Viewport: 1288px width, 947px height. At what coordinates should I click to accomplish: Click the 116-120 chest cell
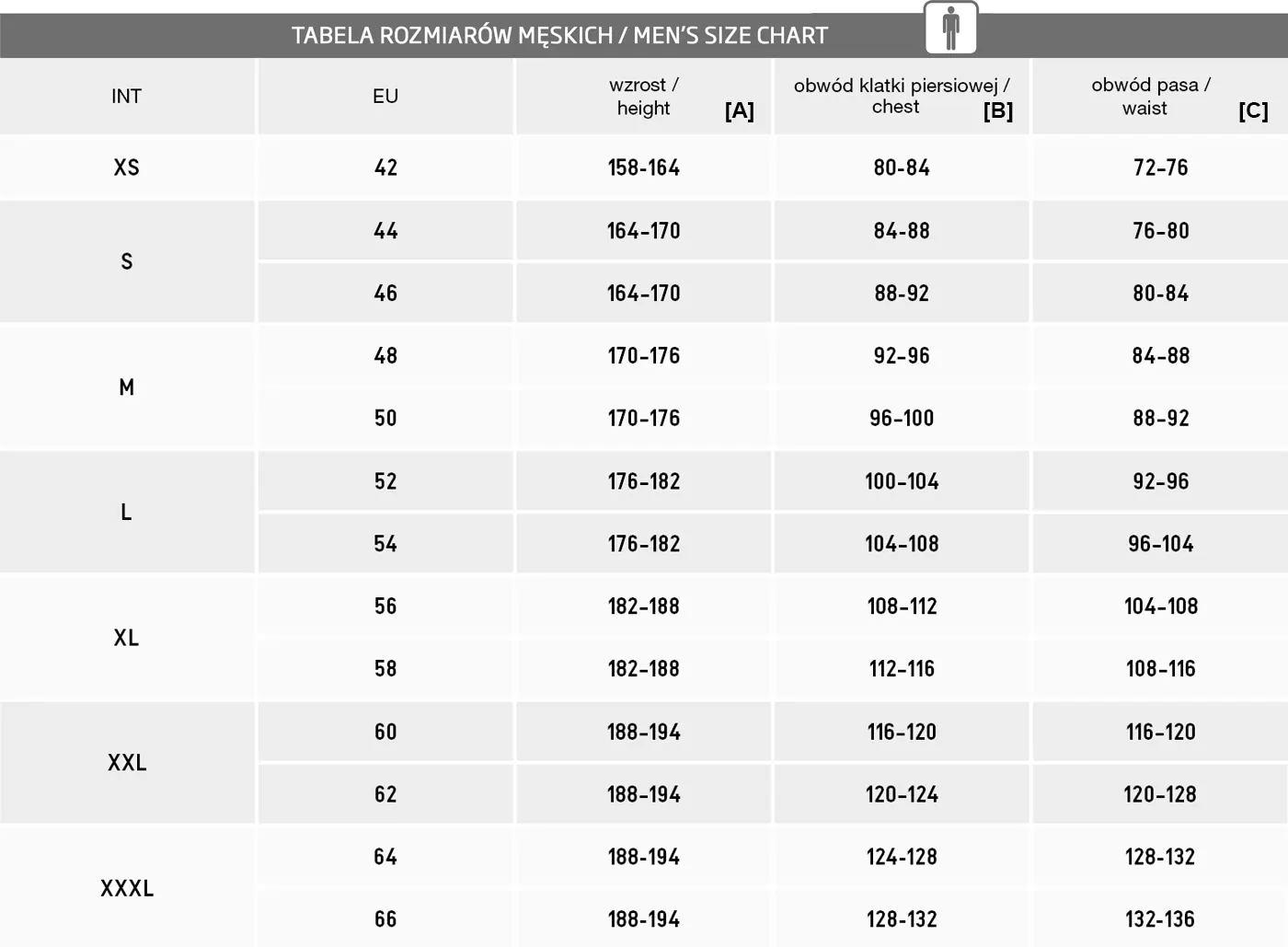click(902, 732)
